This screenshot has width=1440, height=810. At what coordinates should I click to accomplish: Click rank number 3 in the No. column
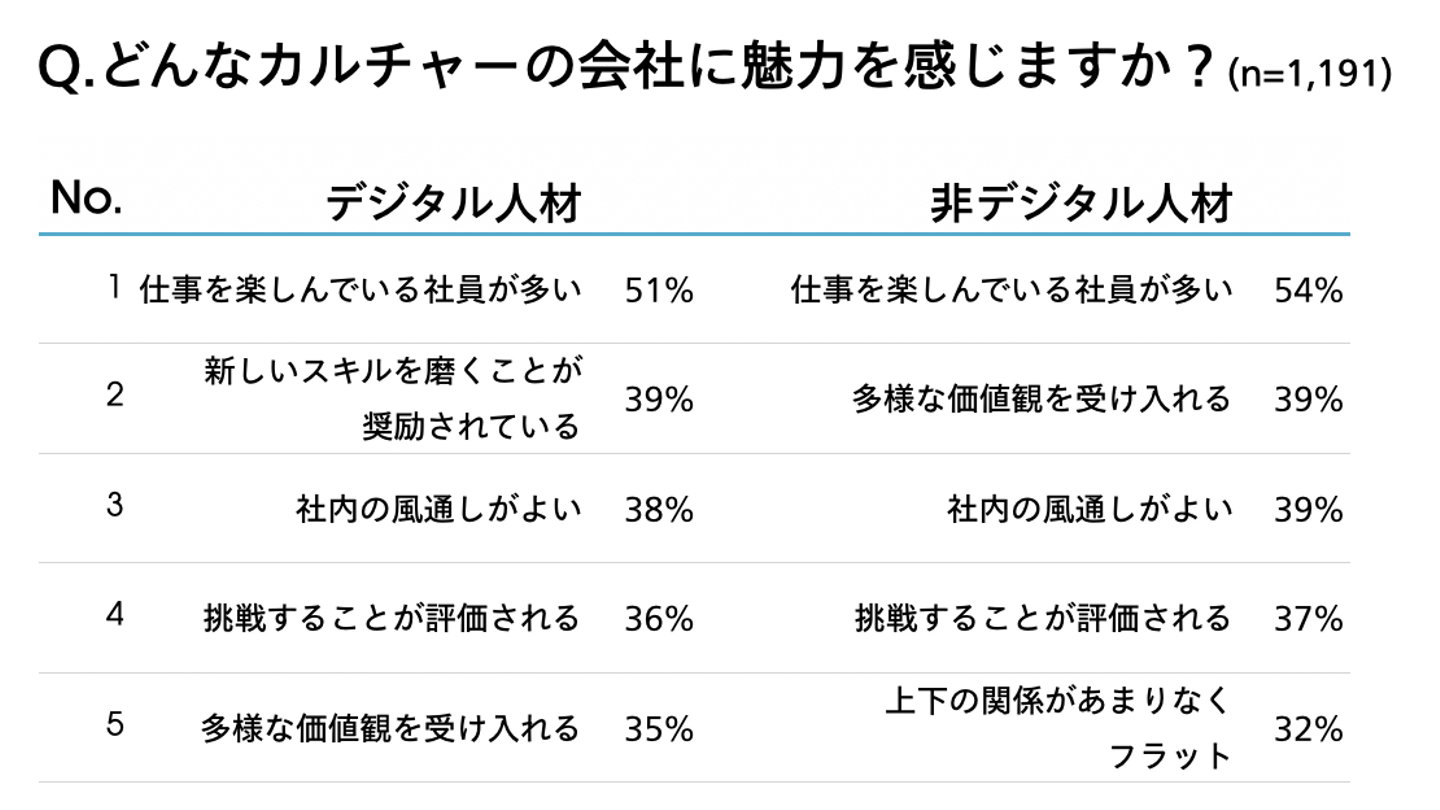(115, 505)
